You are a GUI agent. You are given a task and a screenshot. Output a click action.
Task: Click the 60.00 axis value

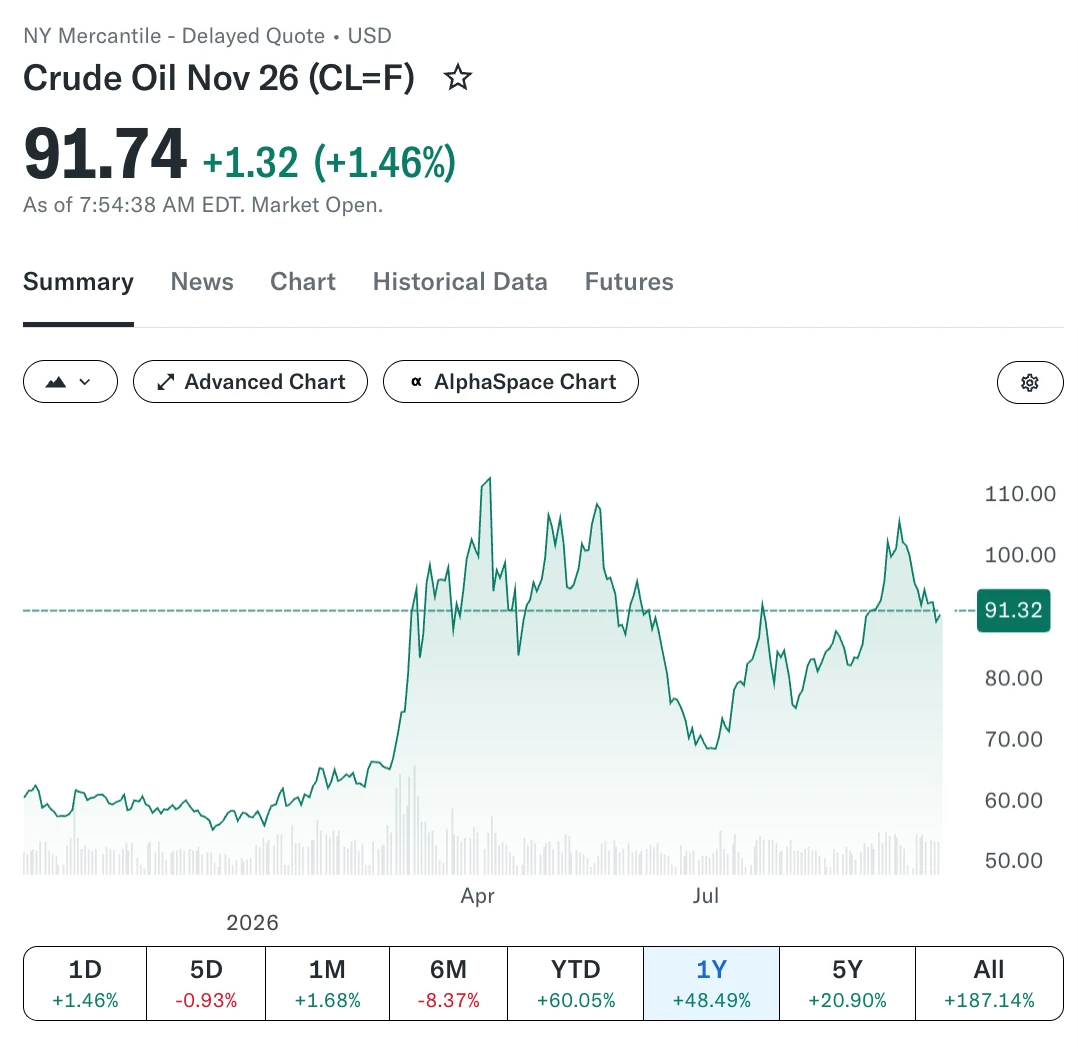1014,800
